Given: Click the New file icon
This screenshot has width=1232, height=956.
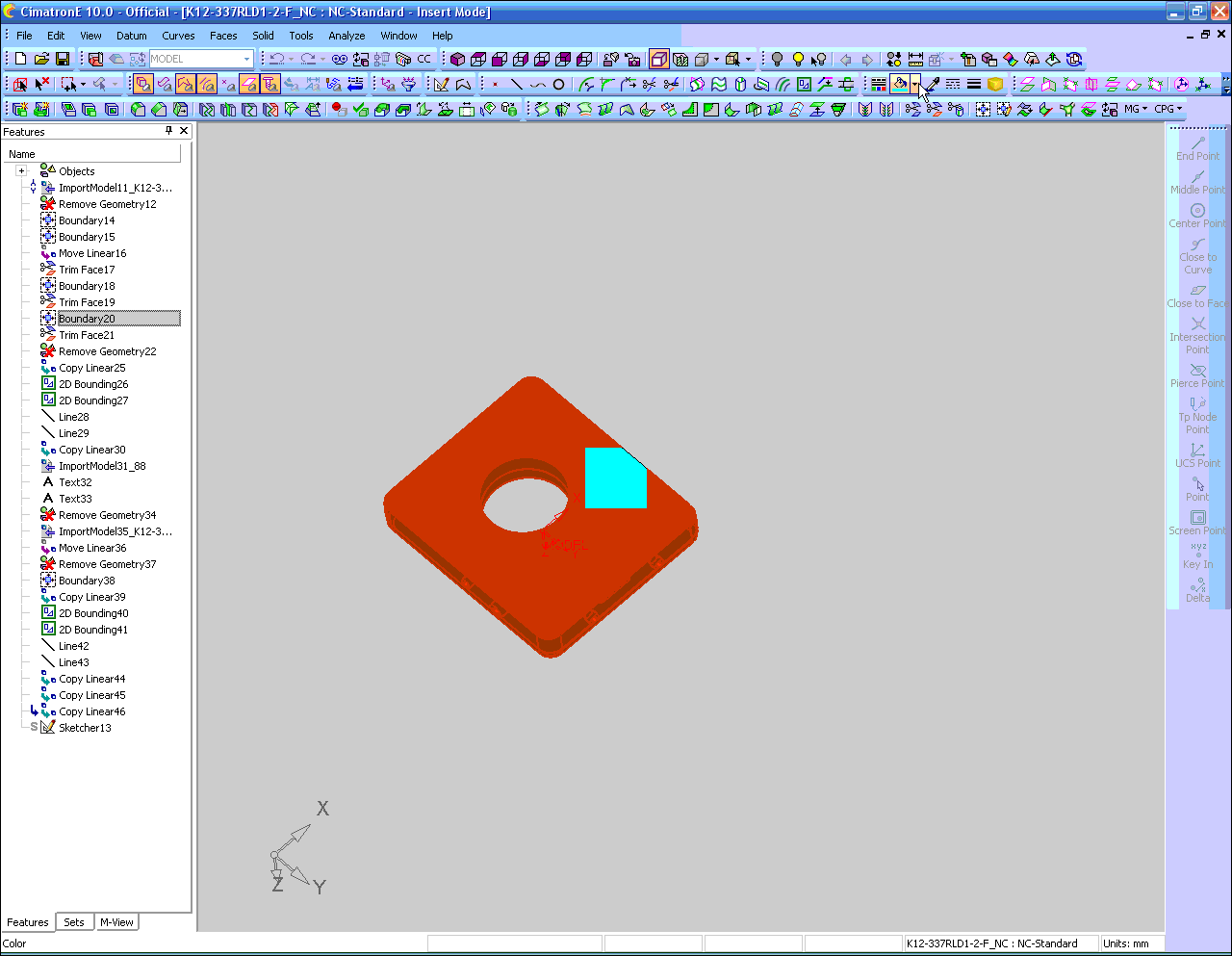Looking at the screenshot, I should coord(20,59).
